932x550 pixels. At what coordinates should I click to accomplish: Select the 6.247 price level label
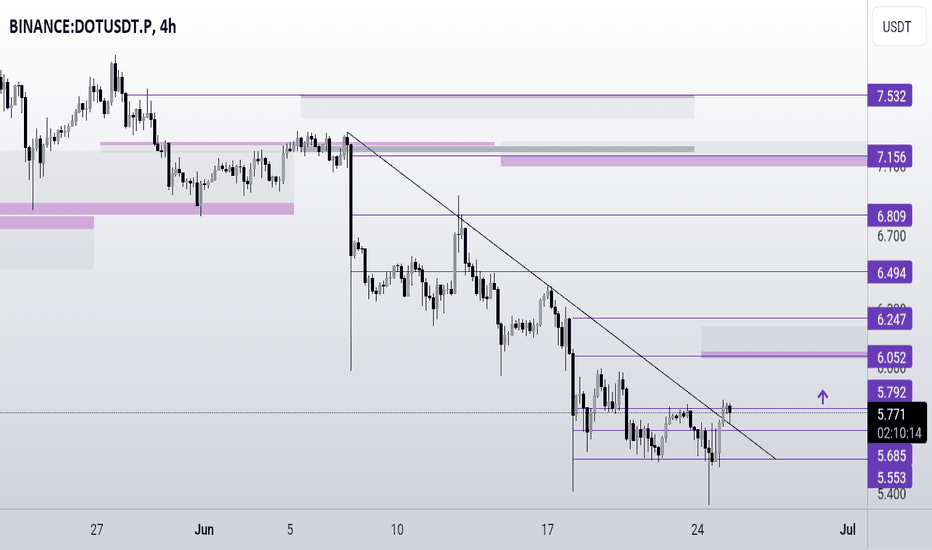click(890, 319)
